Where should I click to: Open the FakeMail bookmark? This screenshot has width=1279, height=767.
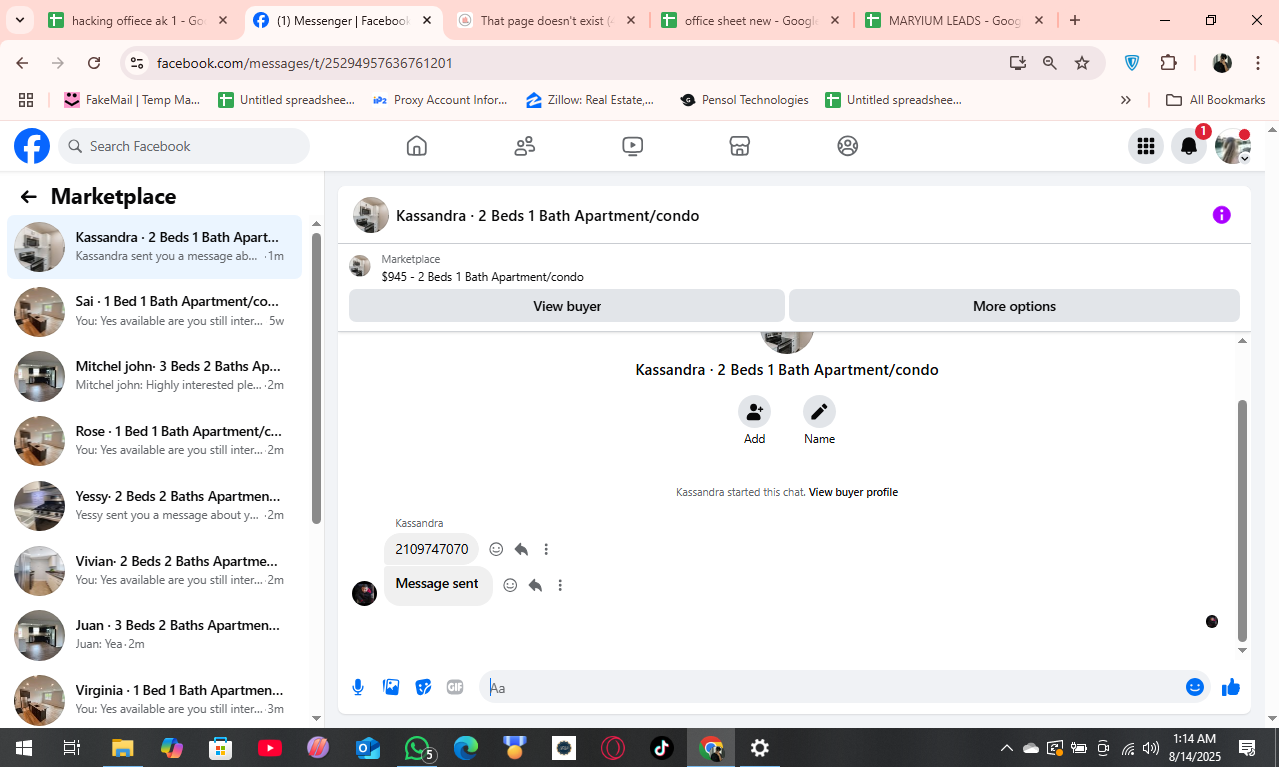132,100
